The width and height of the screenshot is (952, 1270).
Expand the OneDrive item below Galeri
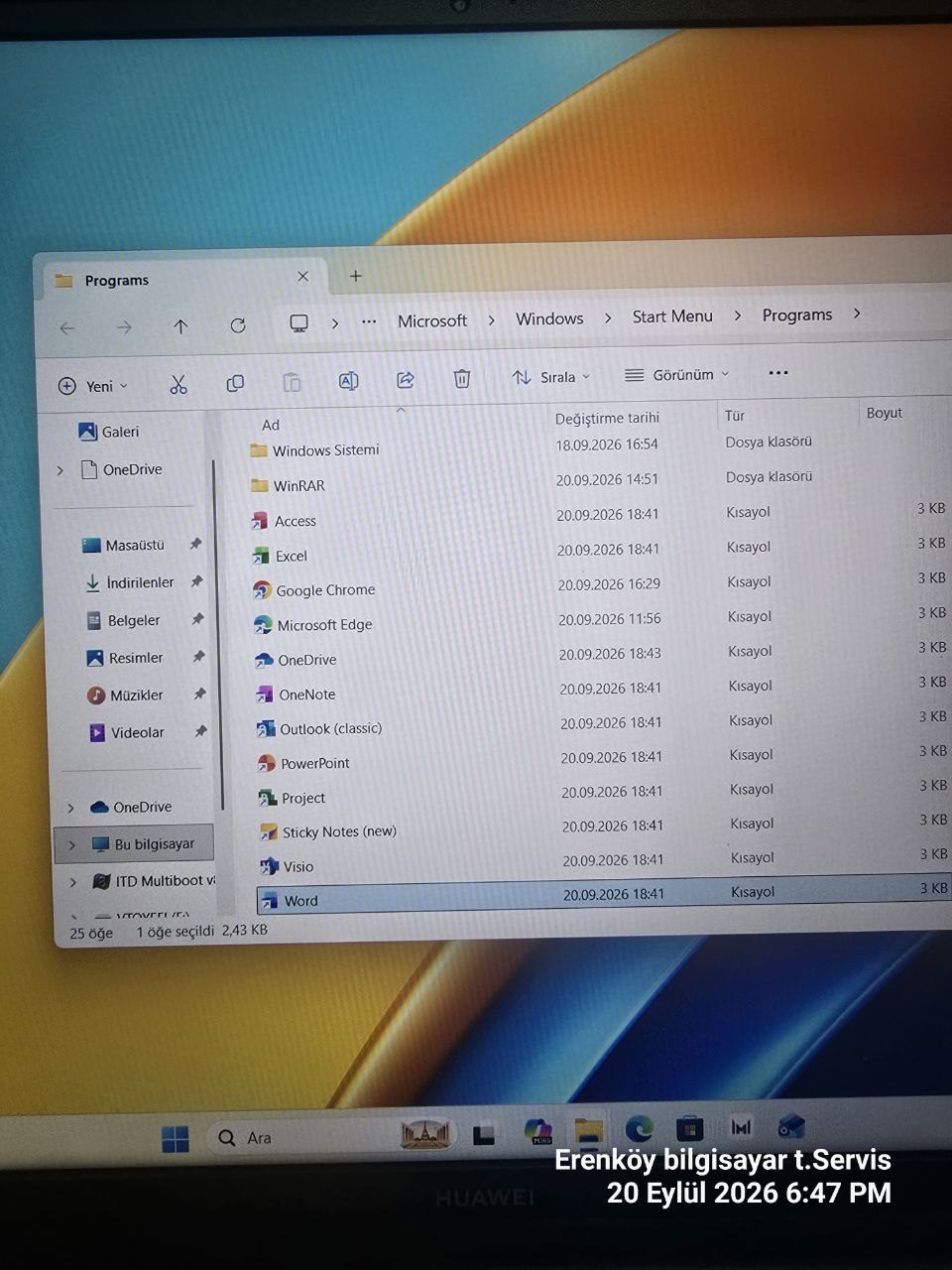tap(60, 470)
